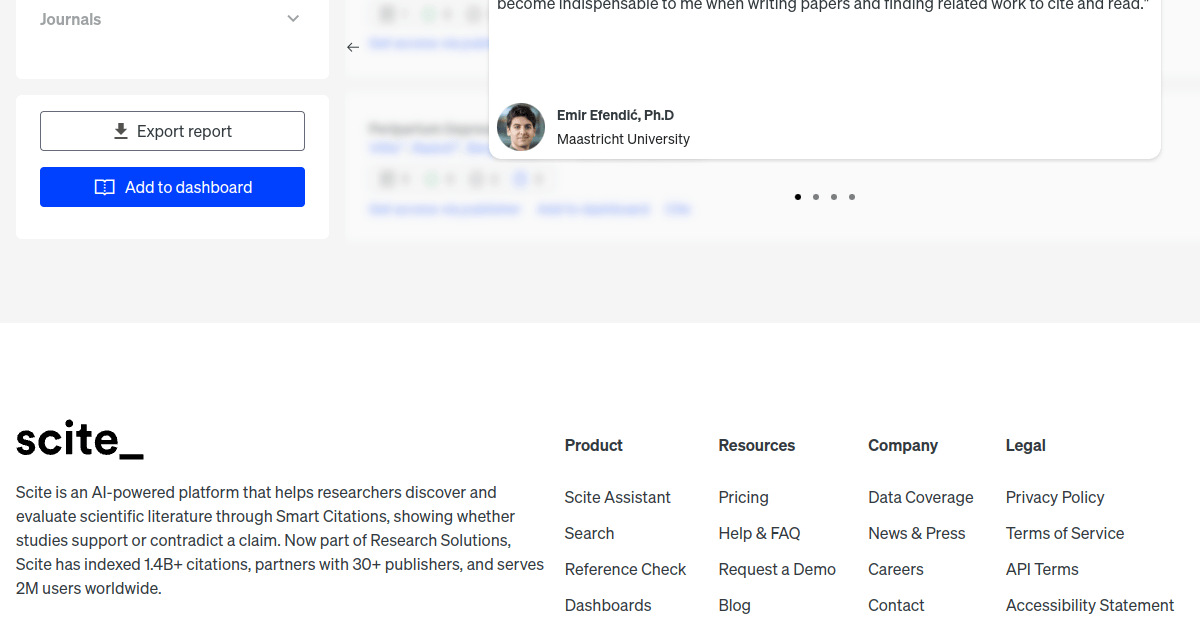Open Reference Check in footer
Viewport: 1200px width, 630px height.
coord(625,569)
